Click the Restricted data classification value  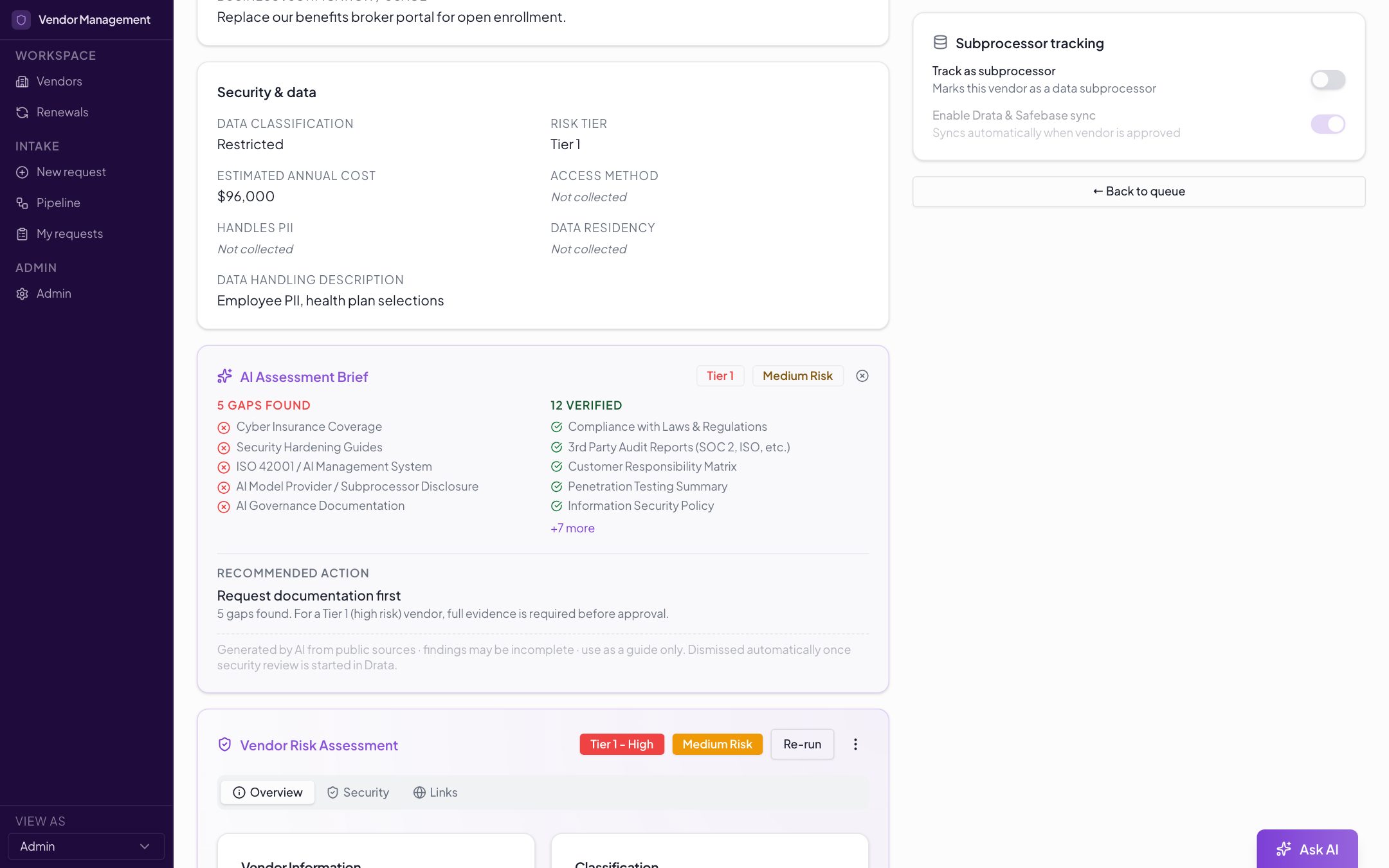tap(250, 144)
